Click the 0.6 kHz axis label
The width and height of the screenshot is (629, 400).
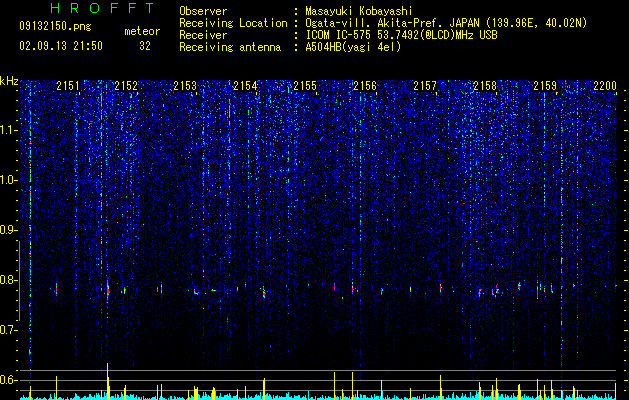8,380
